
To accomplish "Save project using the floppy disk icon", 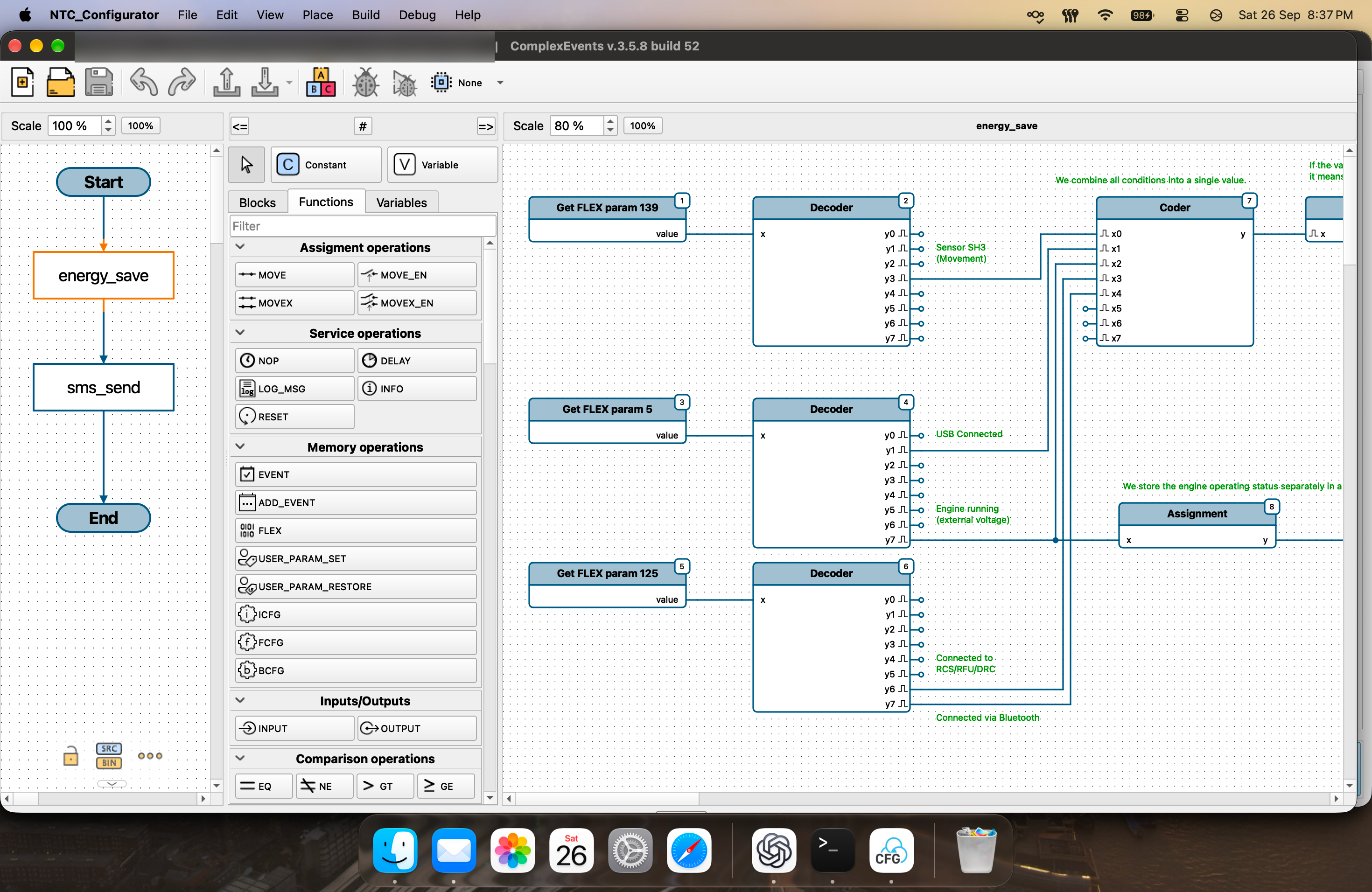I will click(x=99, y=82).
